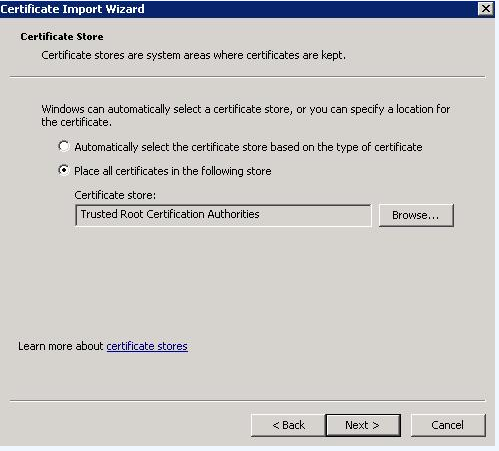Click the 'Certificate store:' field label

point(115,195)
